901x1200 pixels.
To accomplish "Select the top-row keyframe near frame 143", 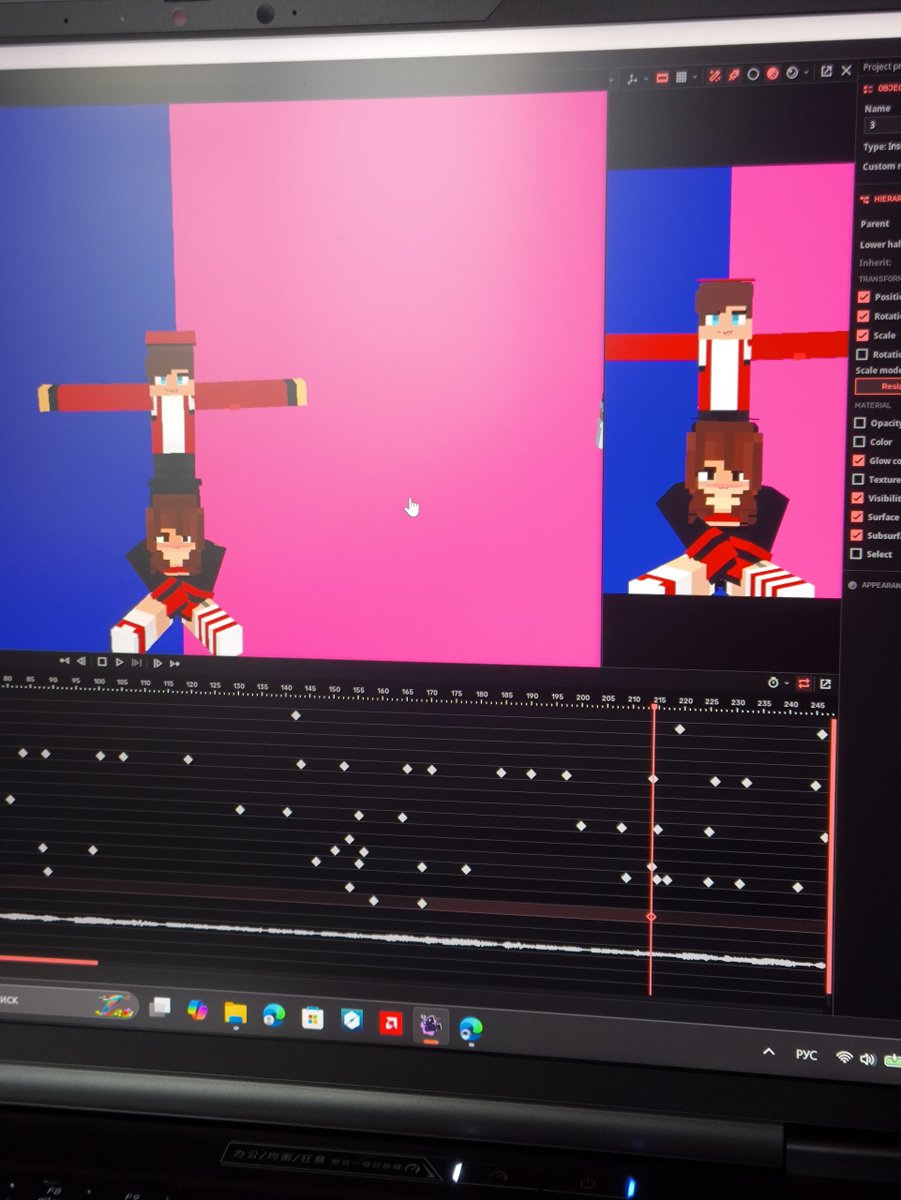I will pos(295,715).
